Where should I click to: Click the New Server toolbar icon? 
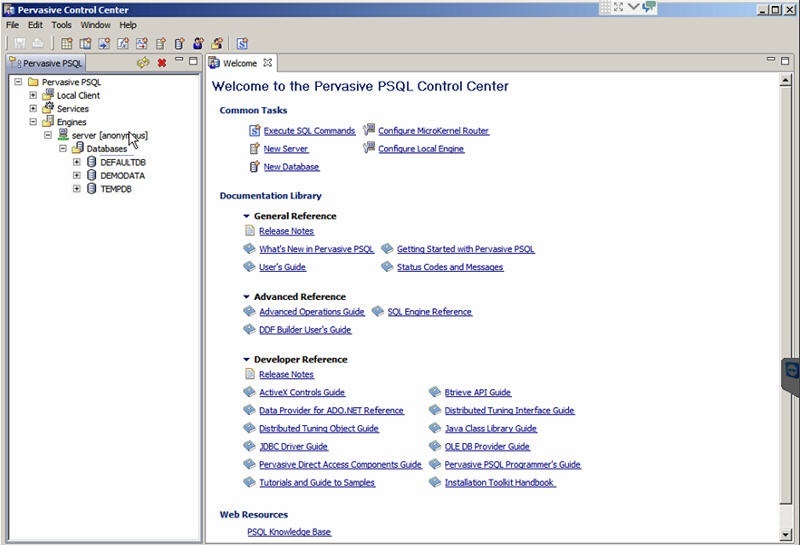[161, 44]
